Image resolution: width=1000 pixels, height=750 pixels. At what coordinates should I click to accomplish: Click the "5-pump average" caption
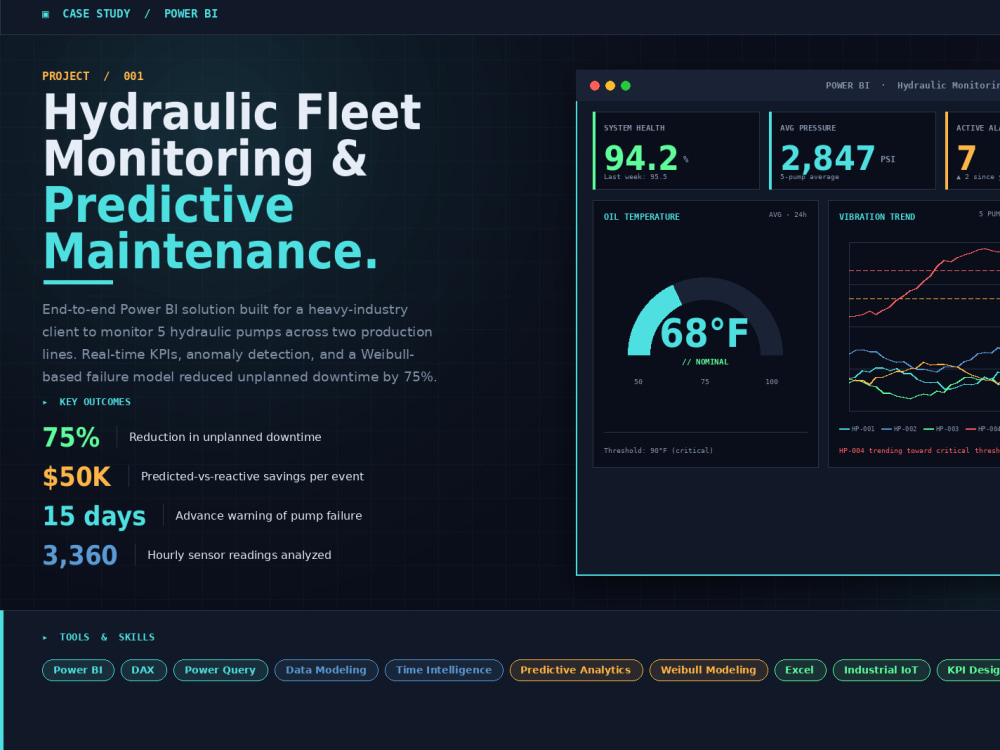point(809,177)
